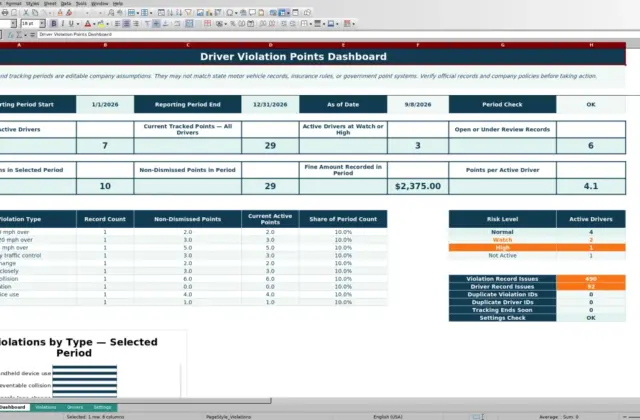Open the font size dropdown
This screenshot has height=420, width=640.
click(x=42, y=24)
